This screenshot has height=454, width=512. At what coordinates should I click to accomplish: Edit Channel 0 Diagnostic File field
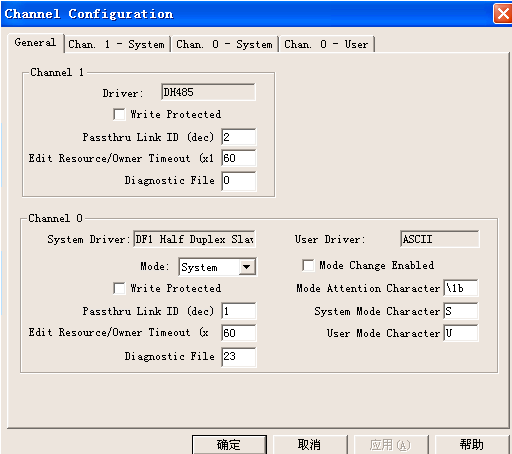(239, 357)
